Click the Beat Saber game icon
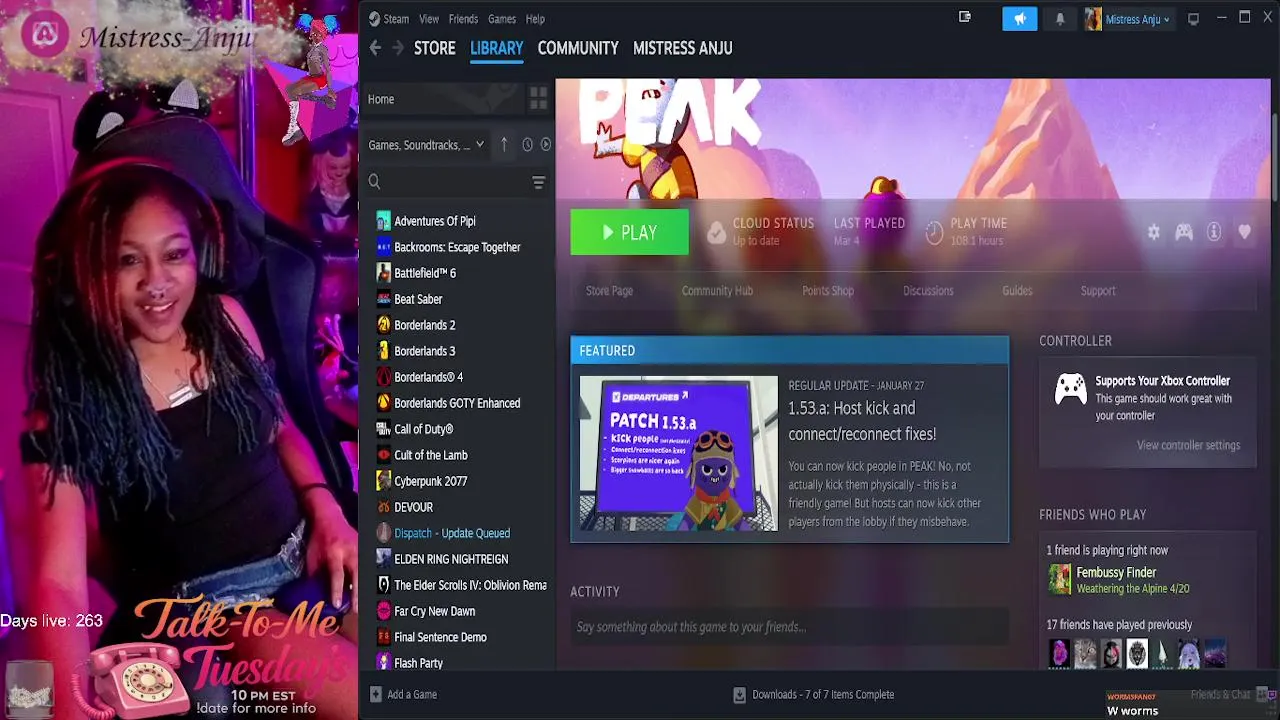 tap(383, 299)
